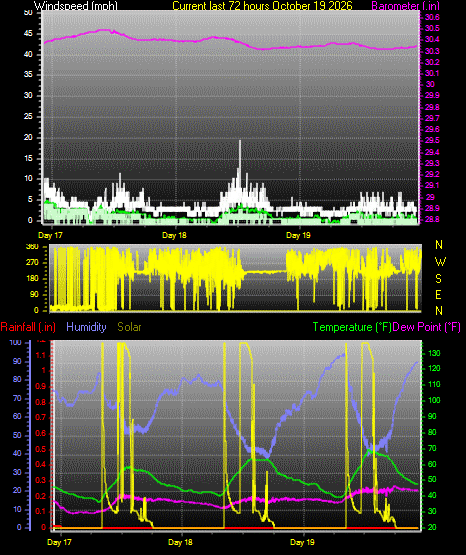
Task: Select the 5 value on the windspeed axis
Action: tap(30, 200)
